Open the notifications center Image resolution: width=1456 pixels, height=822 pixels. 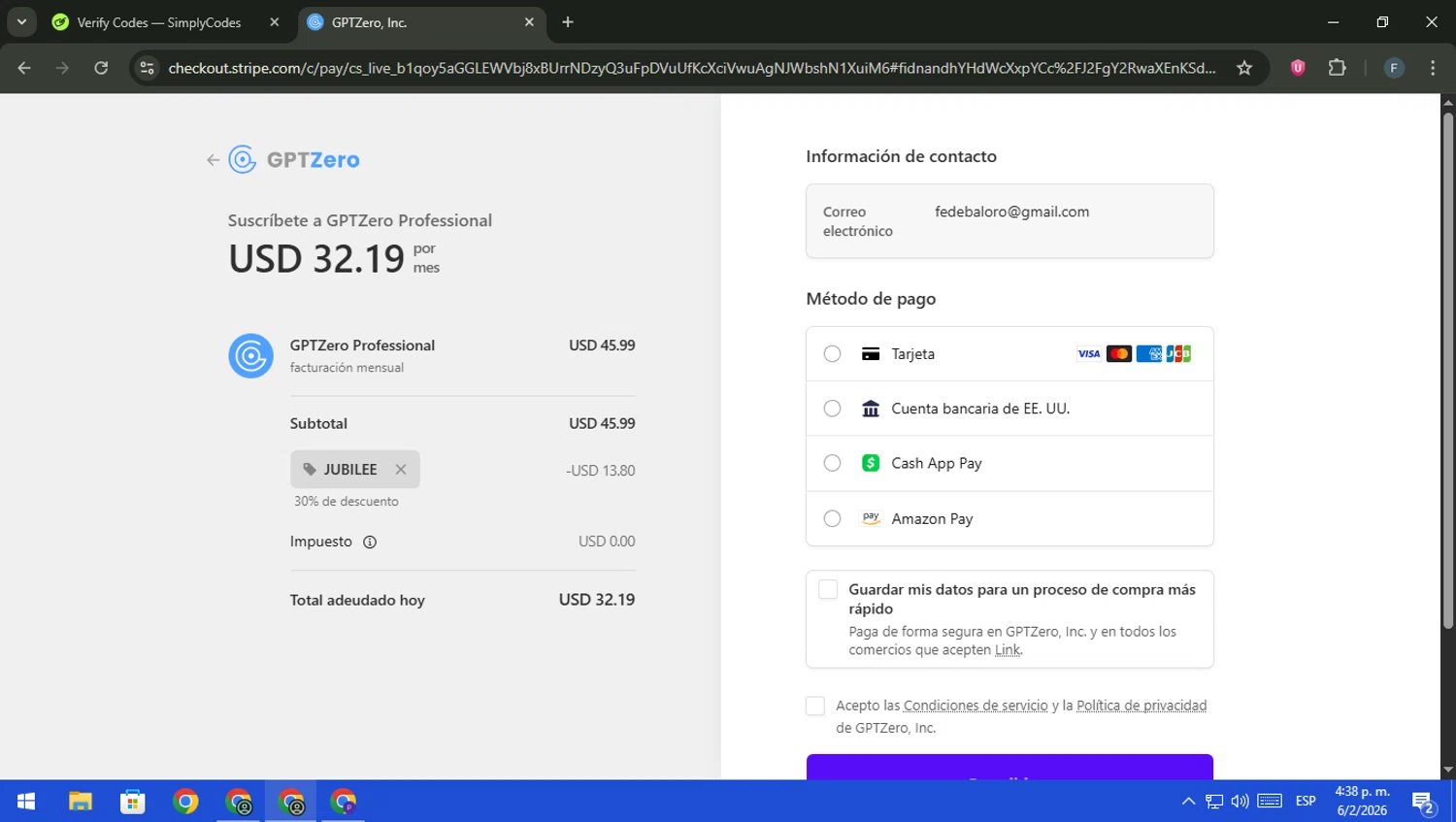point(1424,803)
